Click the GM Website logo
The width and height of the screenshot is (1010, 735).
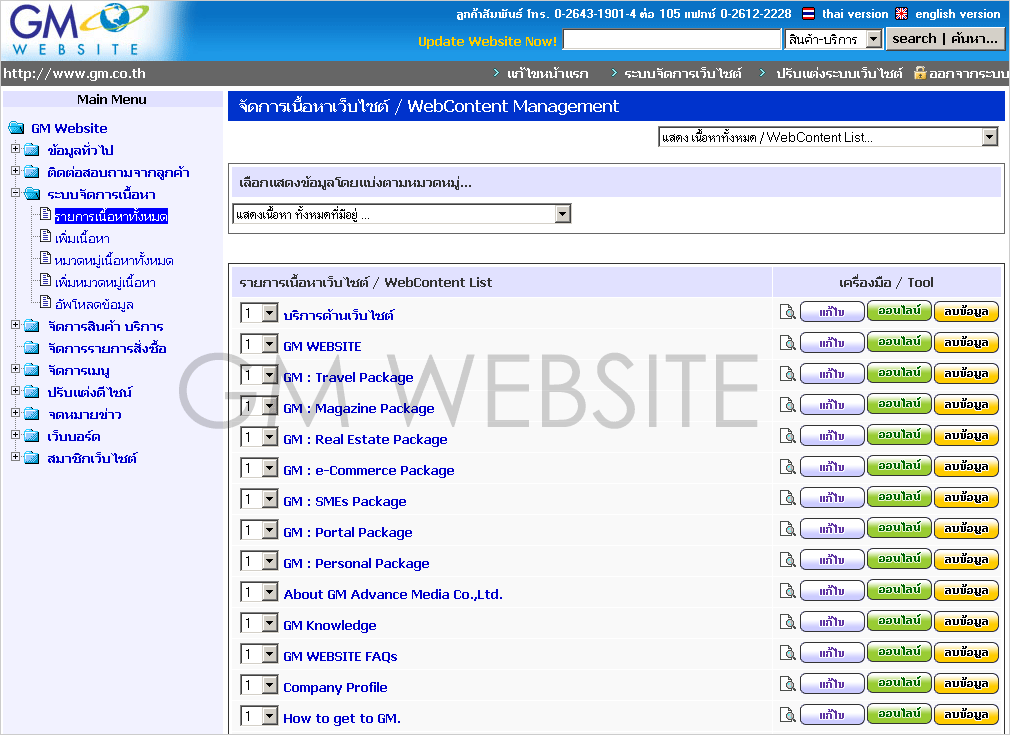(77, 30)
